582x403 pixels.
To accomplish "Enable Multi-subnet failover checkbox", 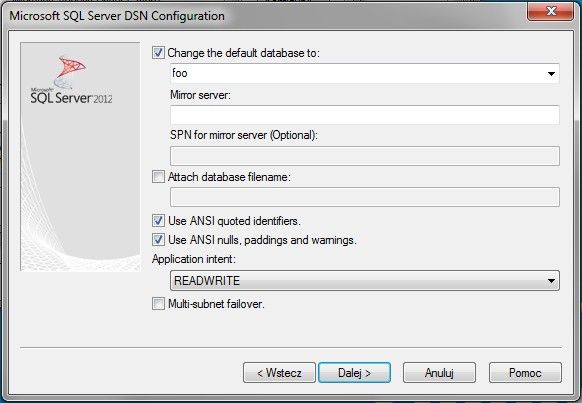I will coord(158,304).
